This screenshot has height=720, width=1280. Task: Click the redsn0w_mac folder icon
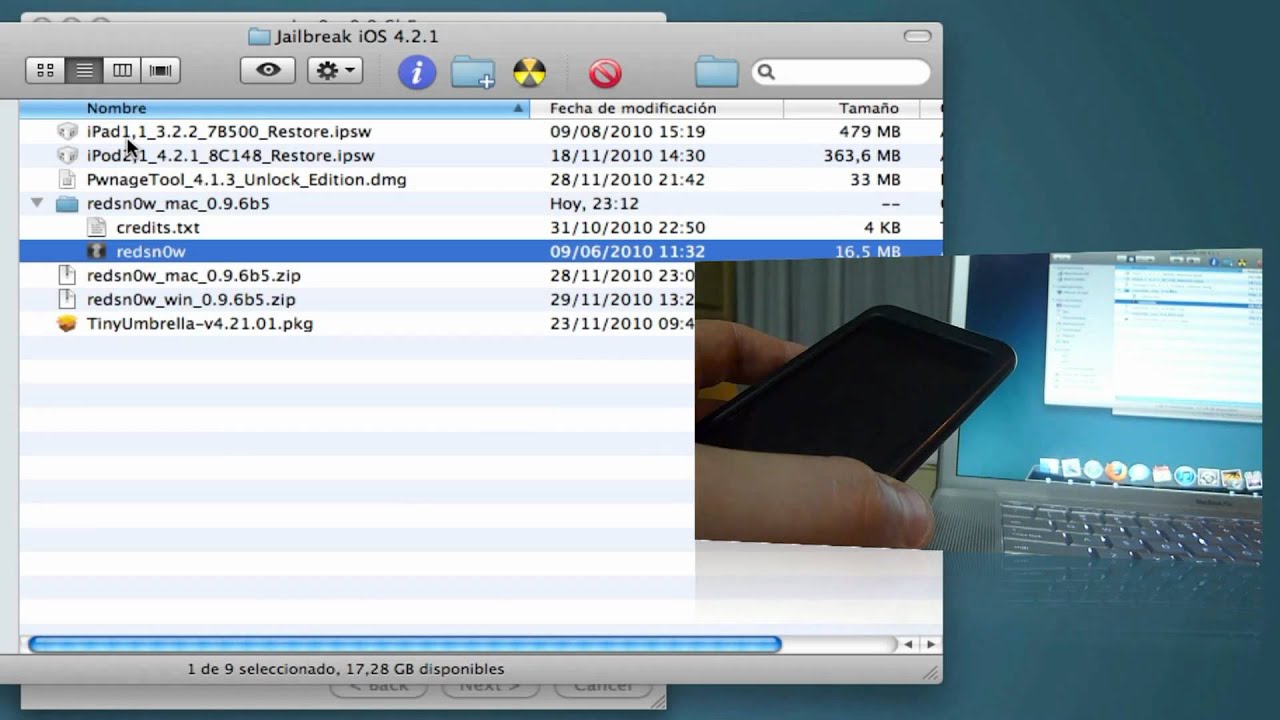(x=67, y=203)
